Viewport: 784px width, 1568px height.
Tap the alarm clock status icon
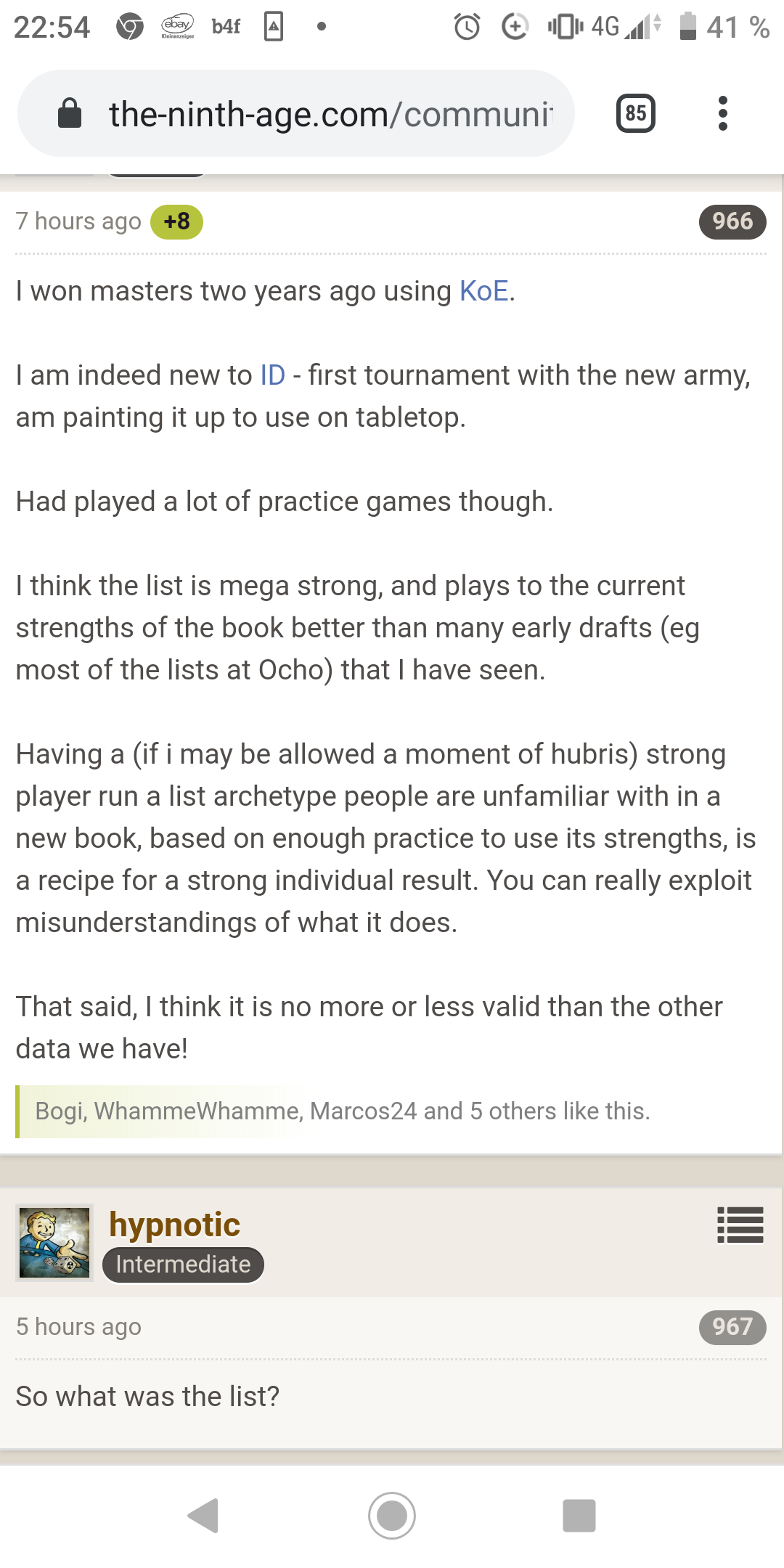point(467,28)
